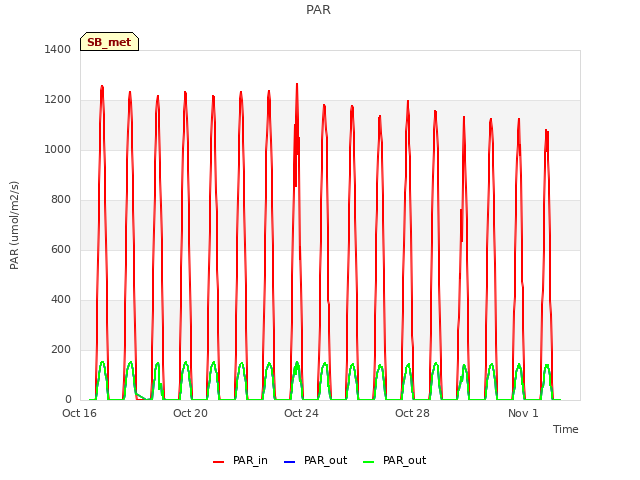The height and width of the screenshot is (480, 640).
Task: Click the tallest red peak near Oct 24
Action: [x=297, y=84]
